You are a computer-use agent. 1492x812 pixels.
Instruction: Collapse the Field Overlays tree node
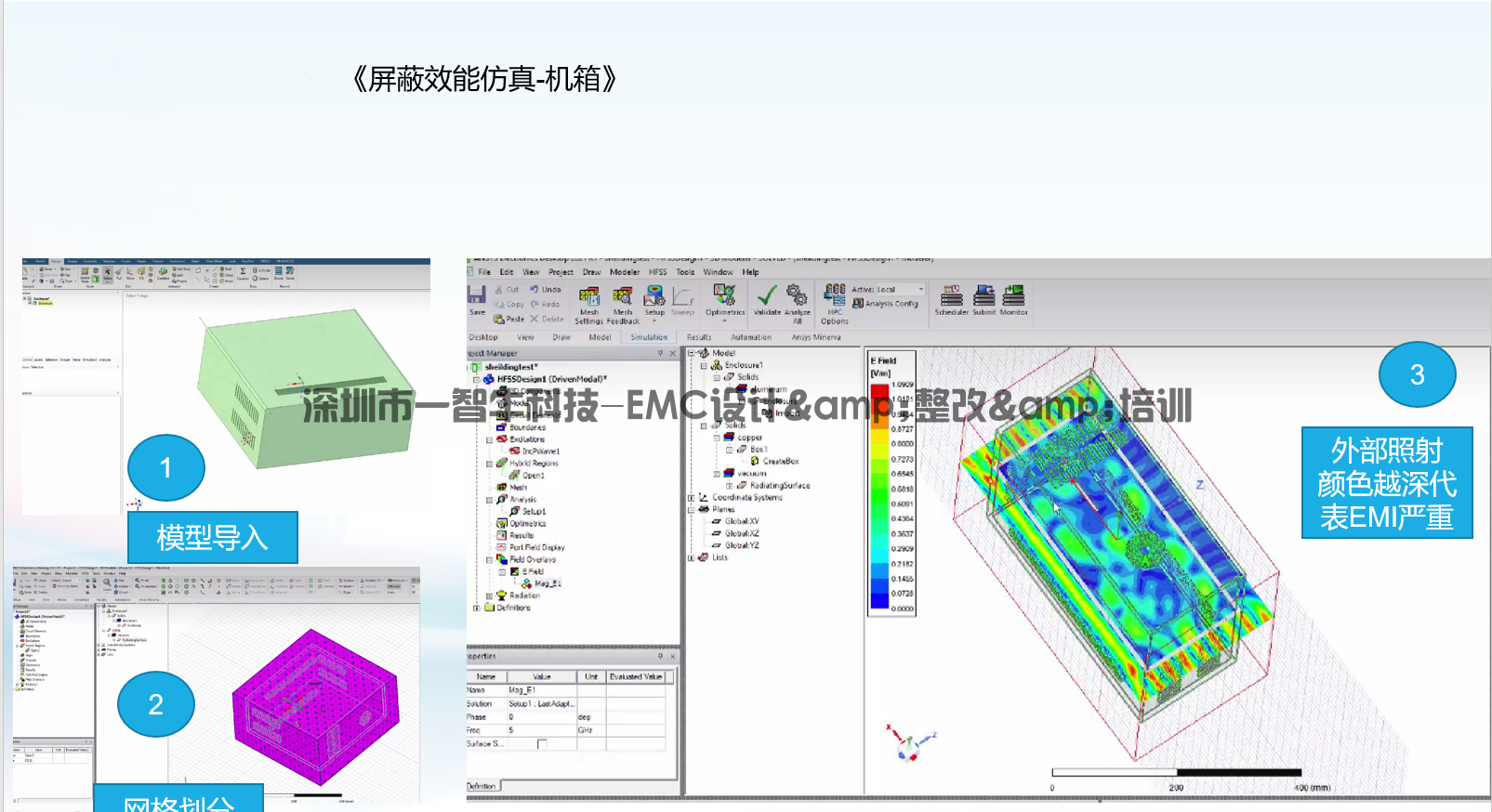coord(490,560)
